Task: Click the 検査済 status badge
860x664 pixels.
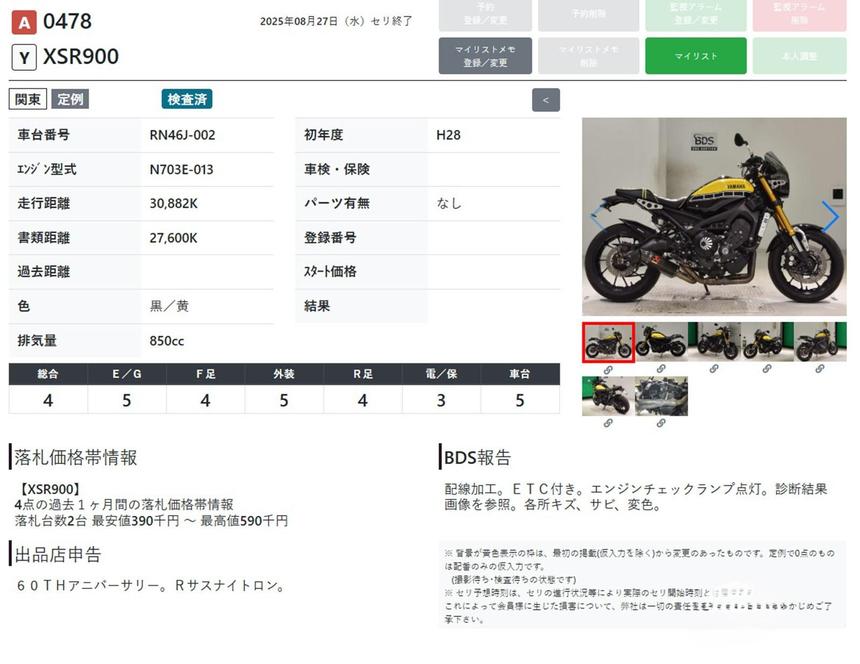Action: point(187,99)
